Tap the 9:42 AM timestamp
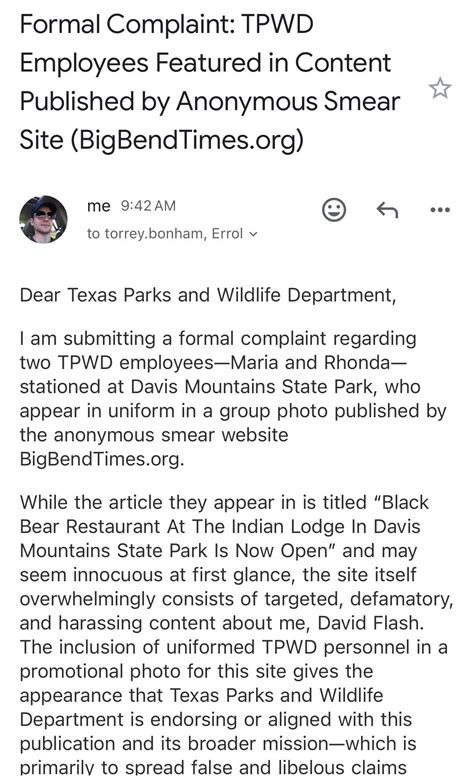474x779 pixels. (x=148, y=206)
